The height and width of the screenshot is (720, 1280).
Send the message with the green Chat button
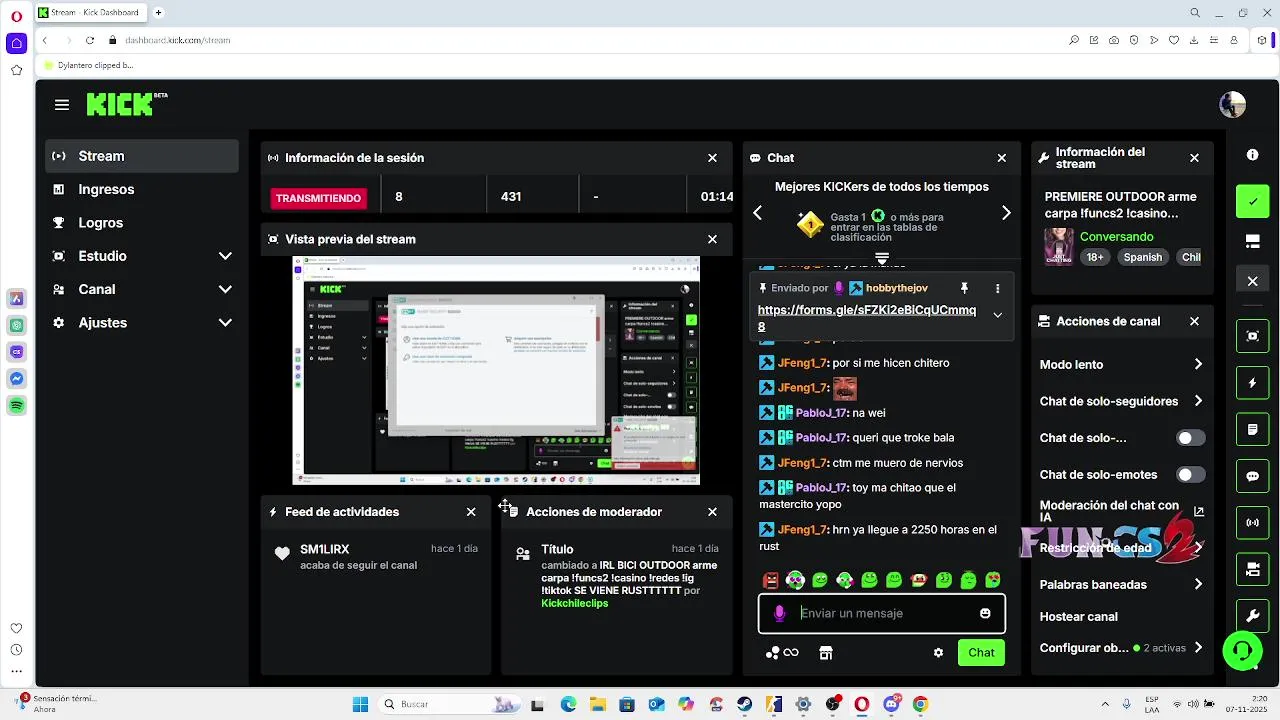pos(981,653)
